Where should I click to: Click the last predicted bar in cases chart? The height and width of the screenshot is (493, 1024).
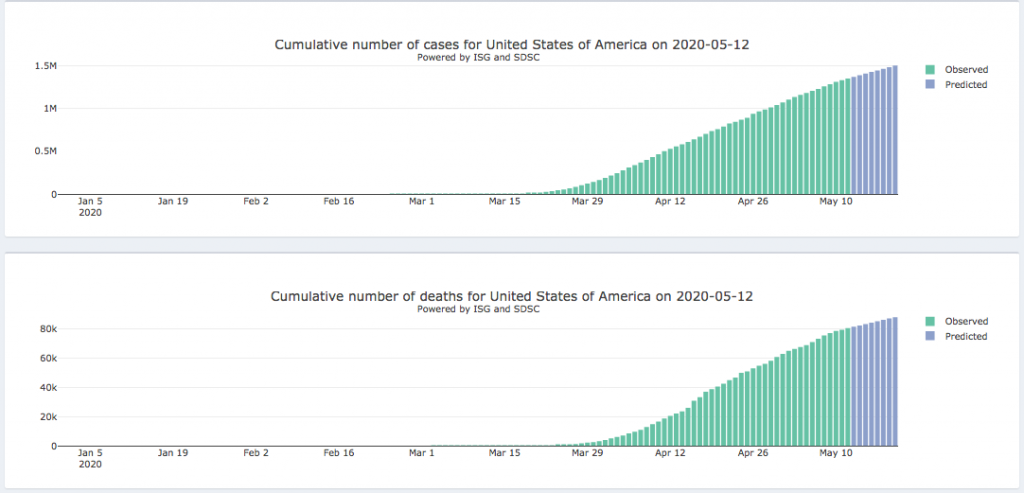coord(894,130)
